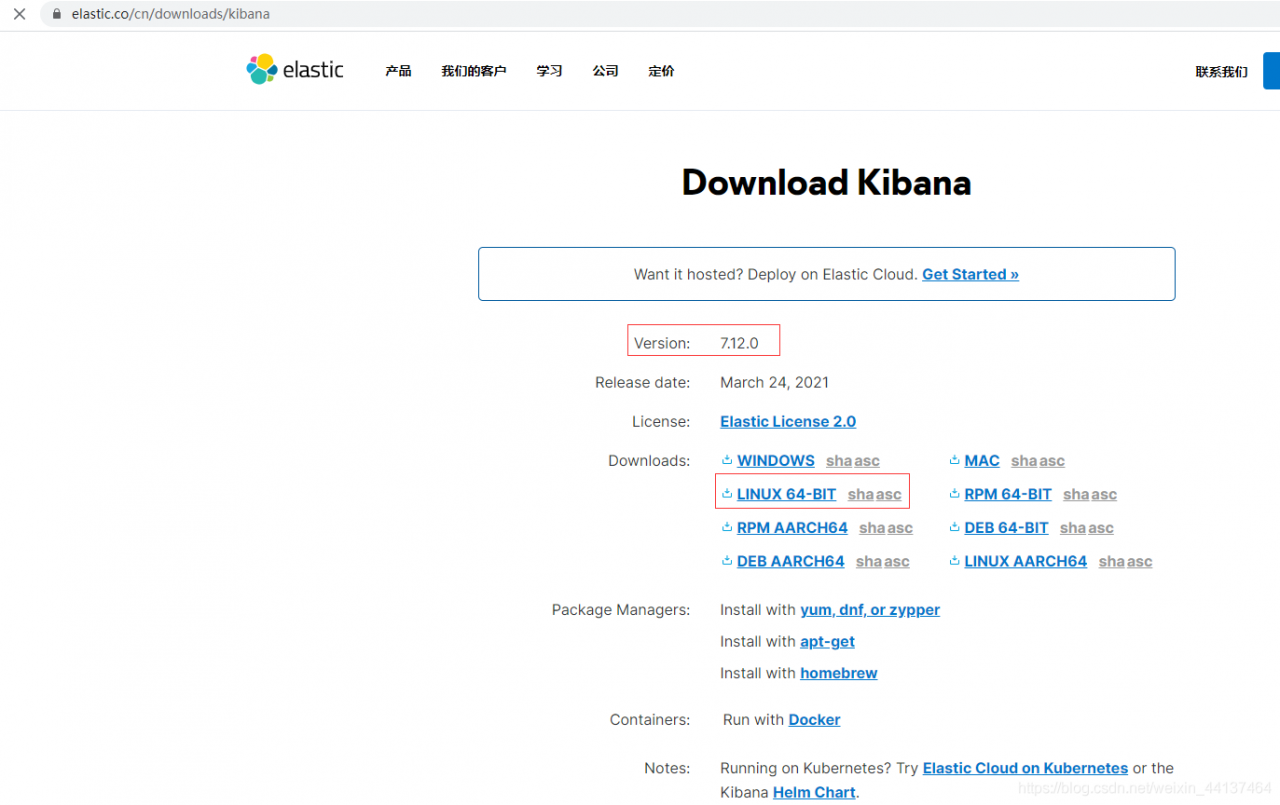Click download icon beside LINUX 64-BIT
The height and width of the screenshot is (805, 1280).
click(x=727, y=494)
